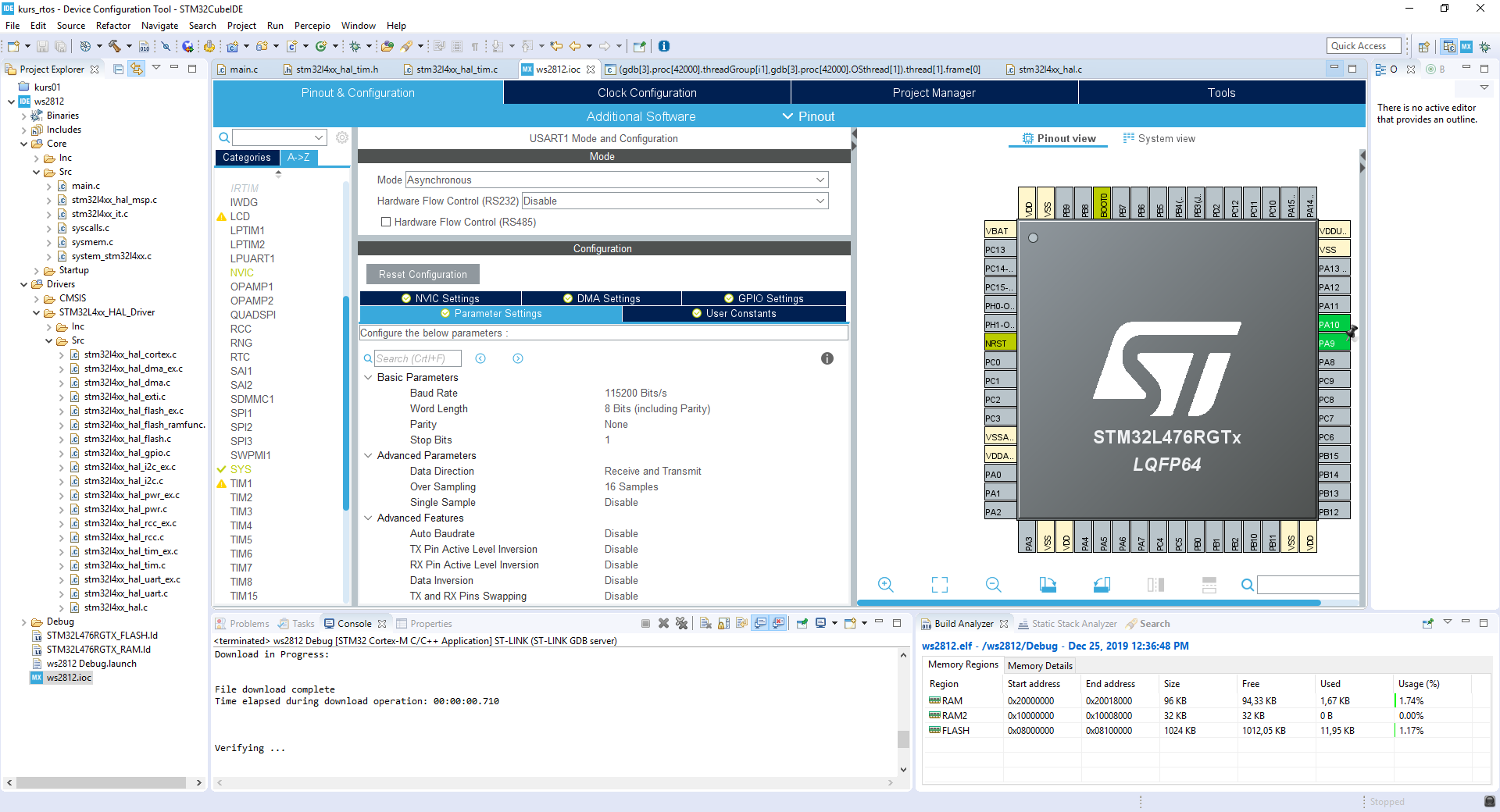Toggle pin PA10 on the chip

pyautogui.click(x=1334, y=325)
